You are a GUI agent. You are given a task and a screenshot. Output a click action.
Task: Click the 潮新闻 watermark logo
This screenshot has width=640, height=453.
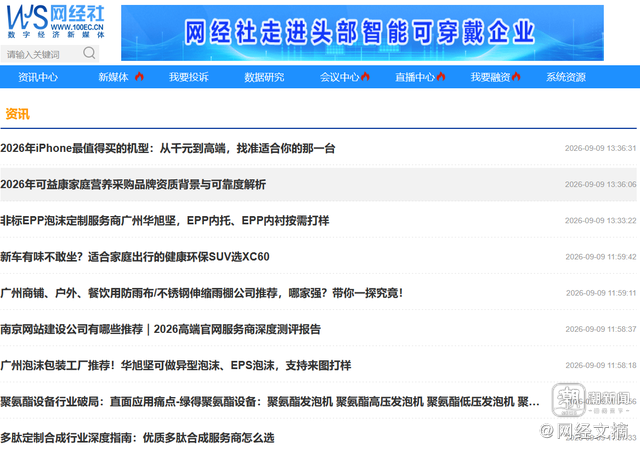click(591, 400)
